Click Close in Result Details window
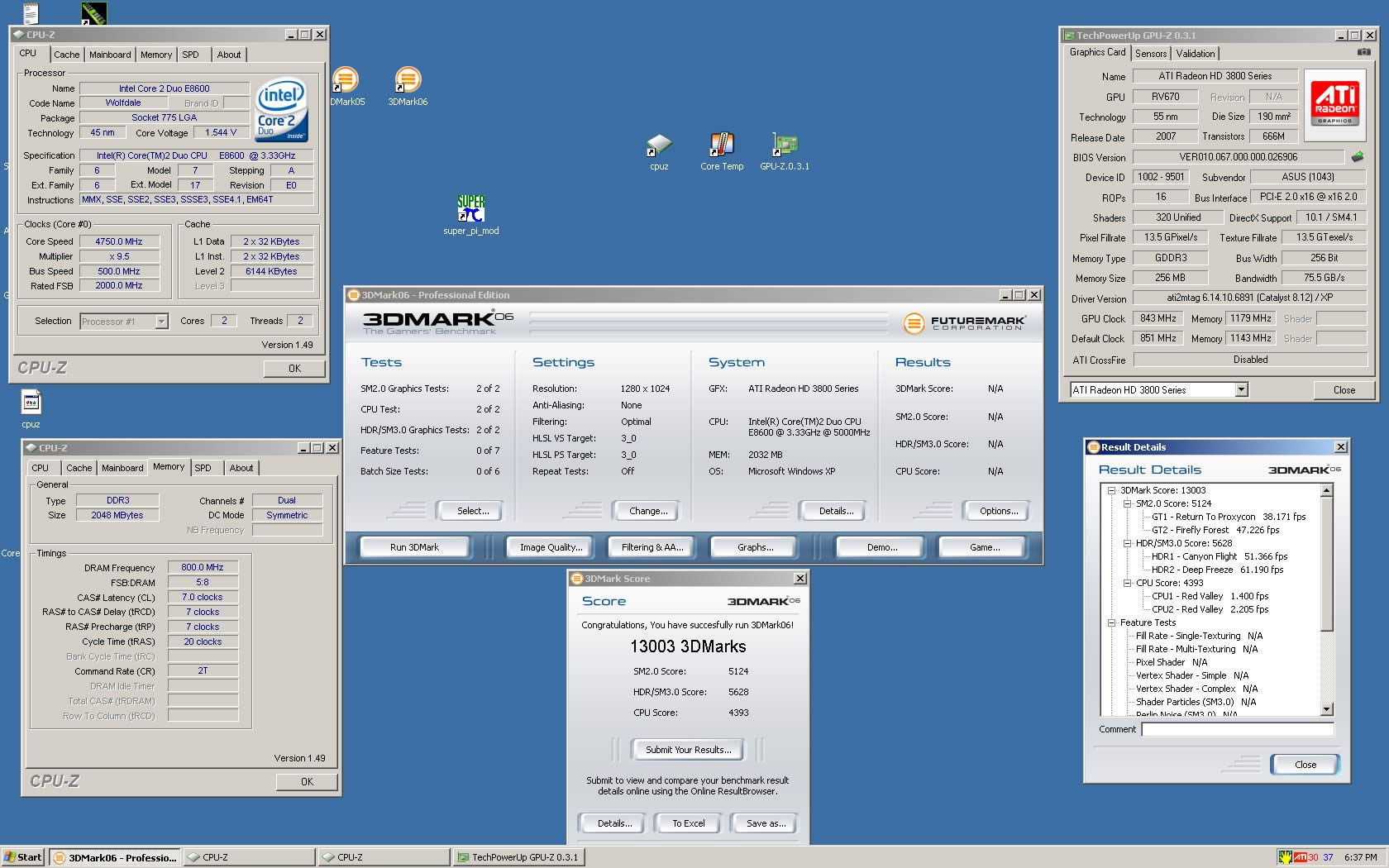 tap(1305, 765)
